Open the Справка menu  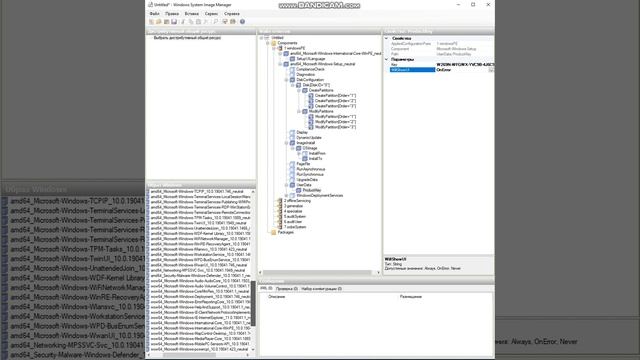(x=231, y=13)
